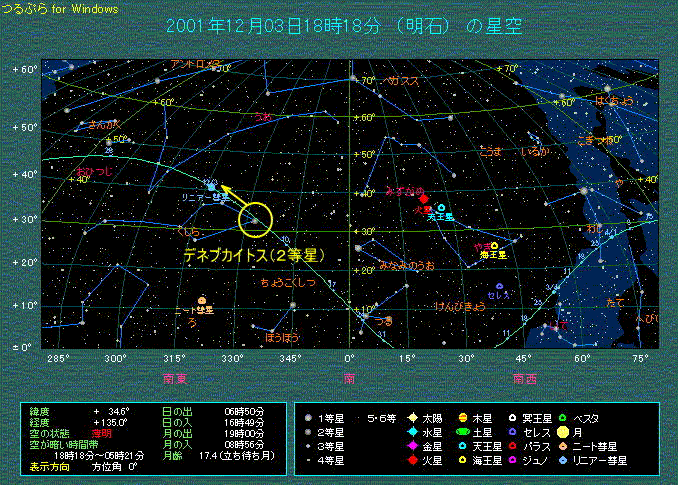Viewport: 678px width, 485px height.
Task: Click the Neptune yellow ring marker
Action: [494, 246]
